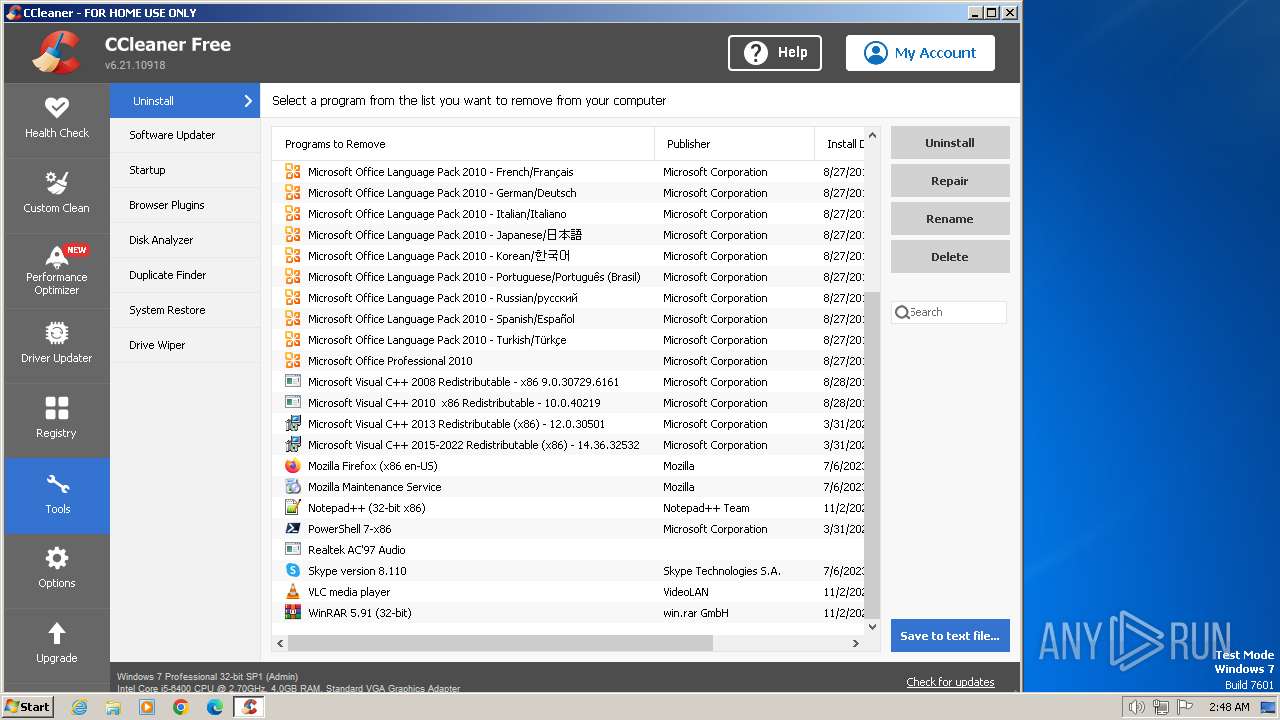Select Visual C++ 2008 Redistributable row
Image resolution: width=1280 pixels, height=720 pixels.
tap(568, 382)
